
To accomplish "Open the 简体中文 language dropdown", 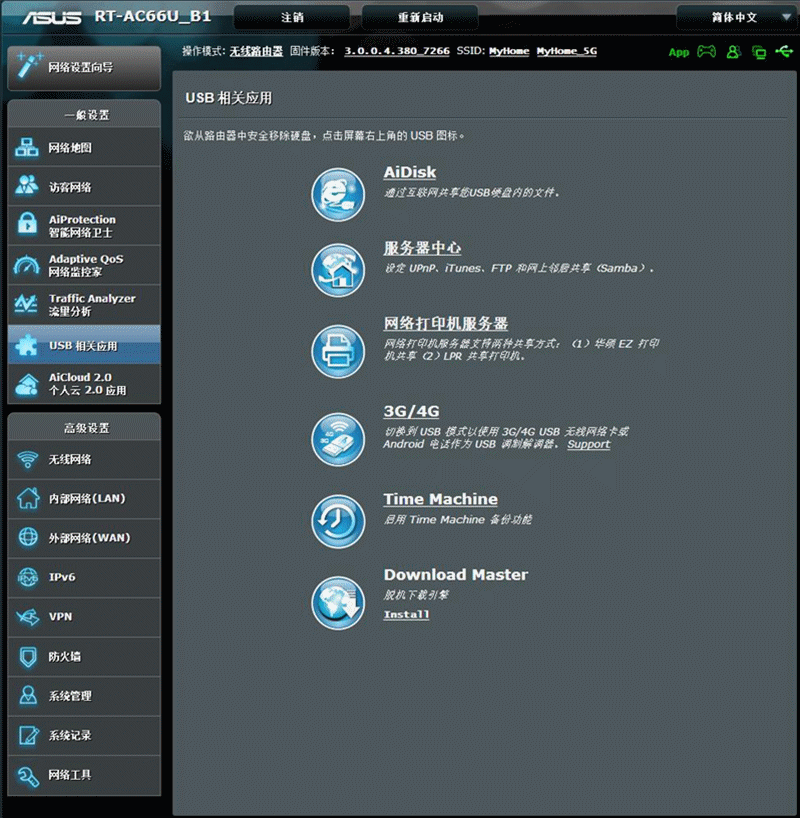I will pos(735,18).
